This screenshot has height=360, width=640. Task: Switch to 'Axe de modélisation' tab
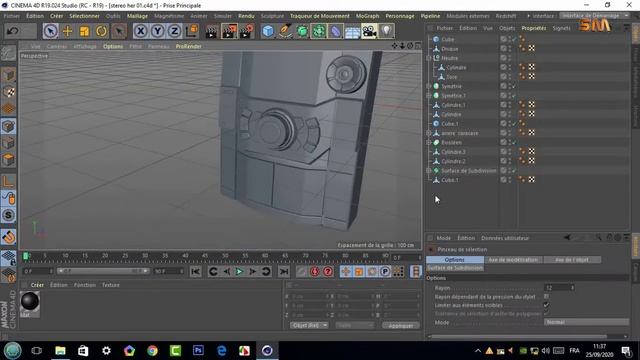[x=513, y=260]
